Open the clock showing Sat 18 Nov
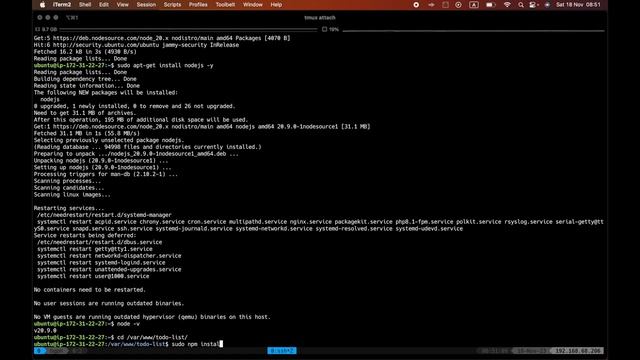 578,5
